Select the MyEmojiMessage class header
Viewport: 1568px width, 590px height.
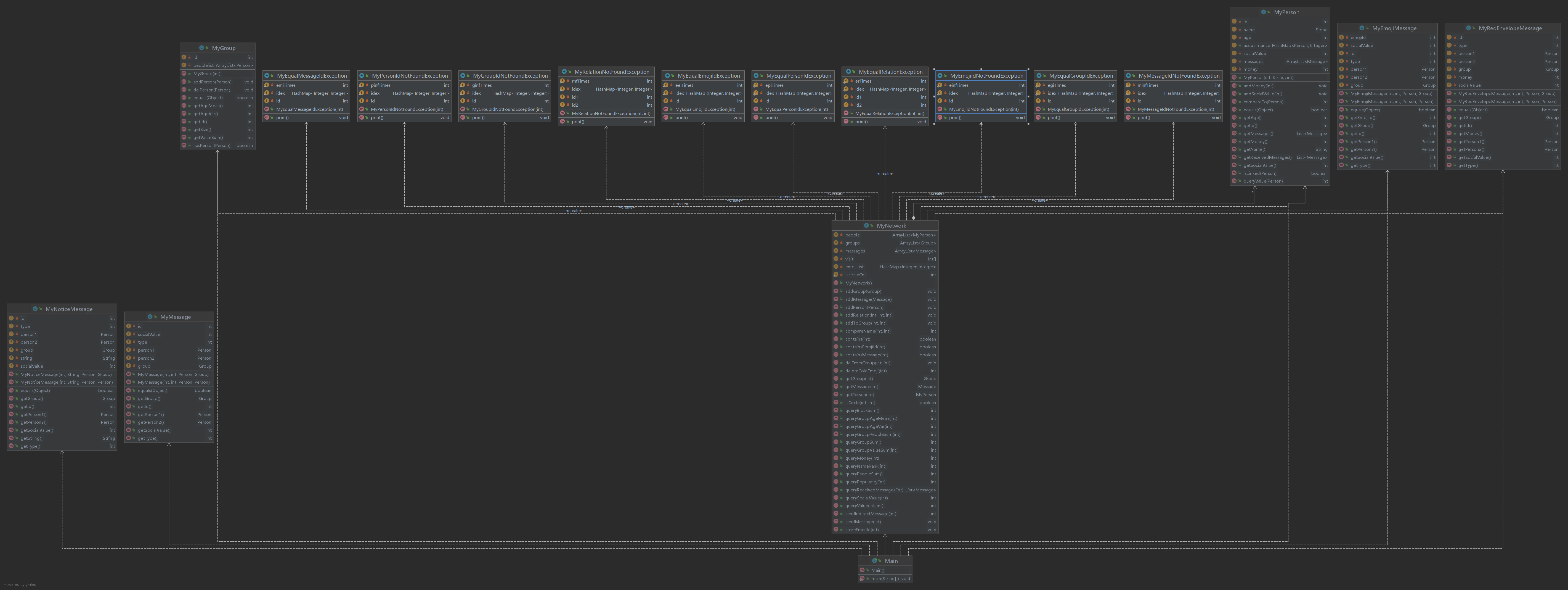click(1394, 28)
